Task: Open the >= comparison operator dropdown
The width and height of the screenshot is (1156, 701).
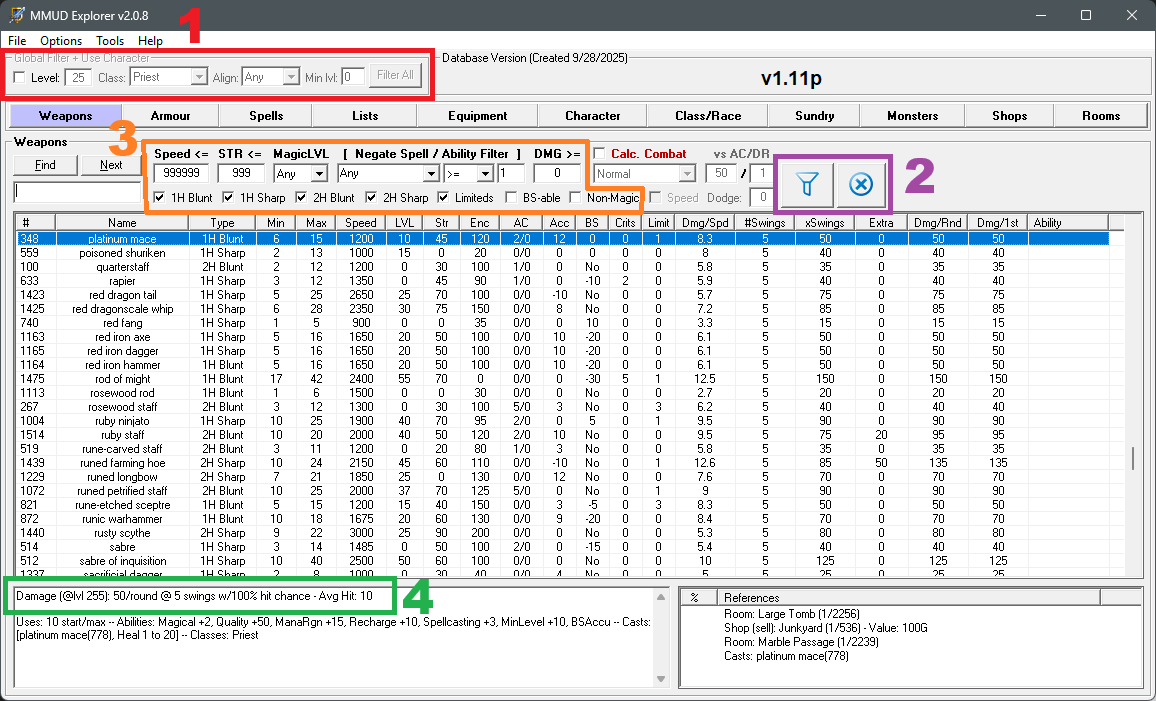Action: click(485, 174)
